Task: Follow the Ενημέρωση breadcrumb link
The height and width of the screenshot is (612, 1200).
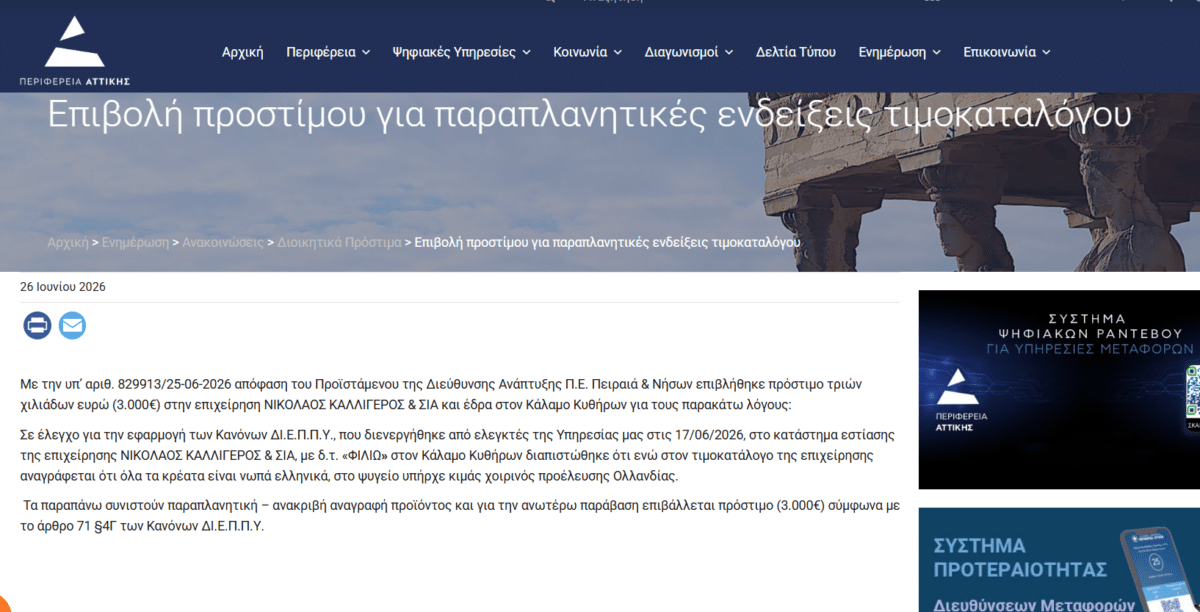Action: 135,243
